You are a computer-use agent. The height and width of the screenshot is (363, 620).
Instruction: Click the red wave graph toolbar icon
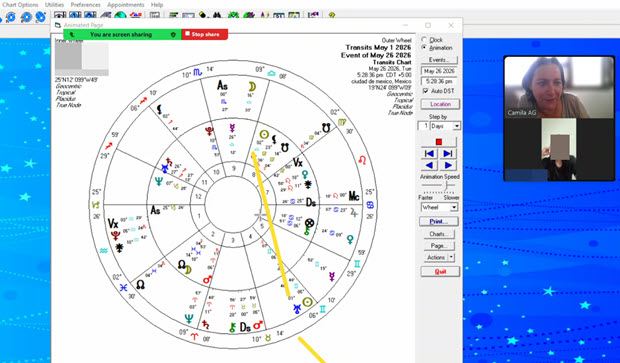pos(135,15)
